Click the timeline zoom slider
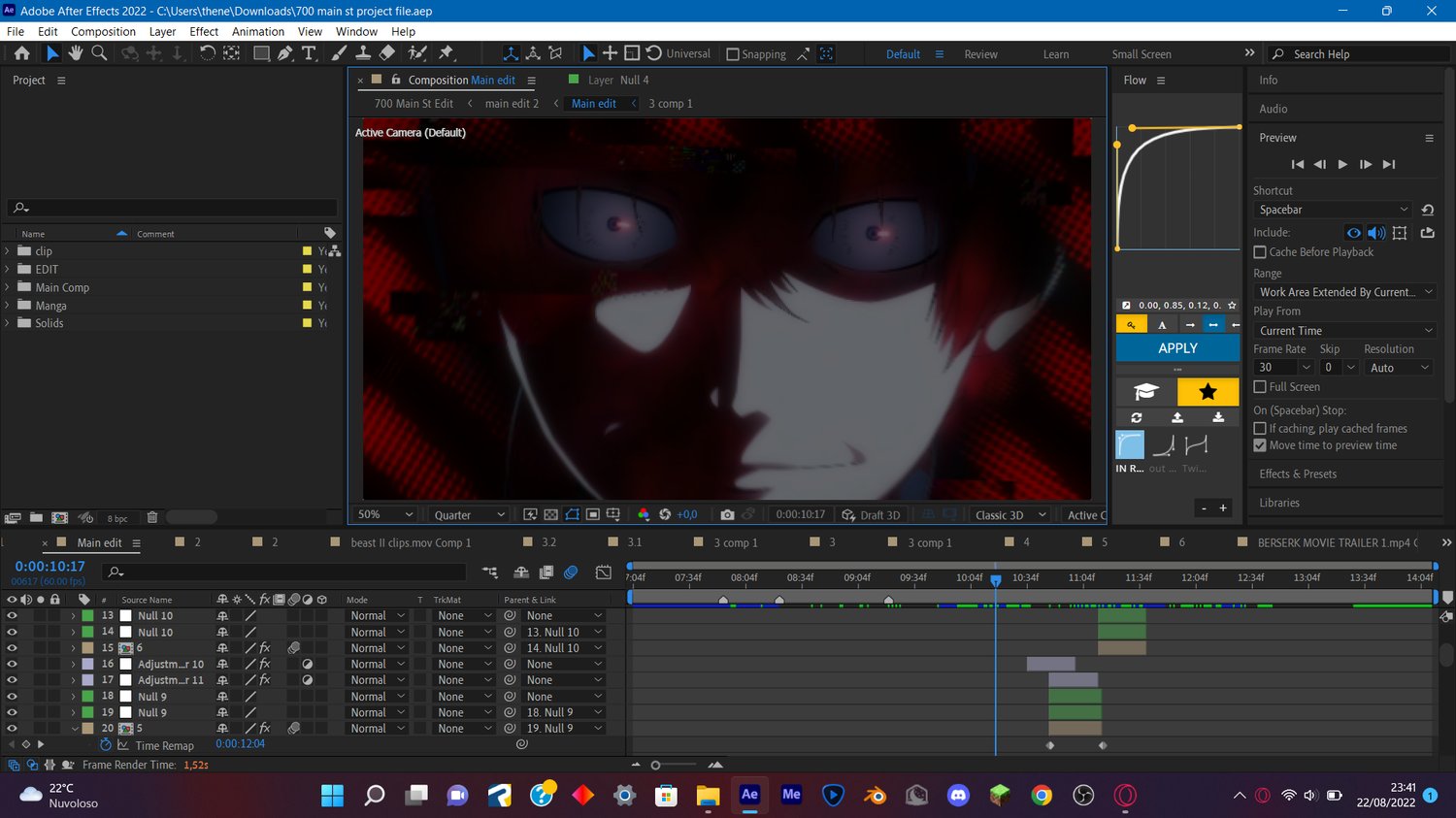The height and width of the screenshot is (818, 1456). 656,765
